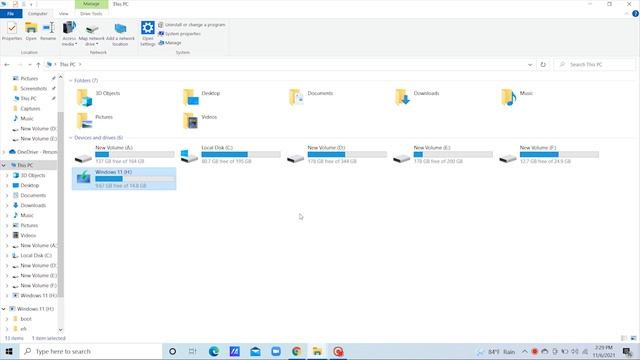Click the navigation pane scrollbar

[x=60, y=204]
